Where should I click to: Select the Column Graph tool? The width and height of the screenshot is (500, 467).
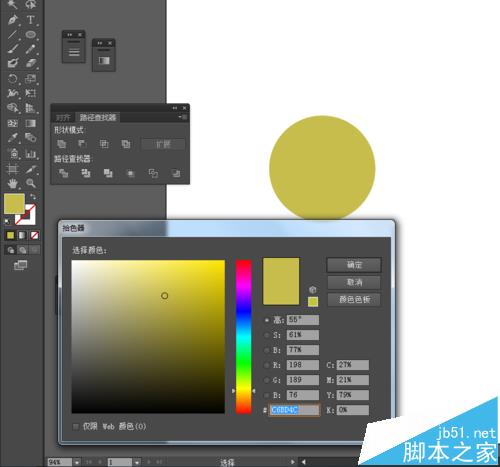point(31,153)
